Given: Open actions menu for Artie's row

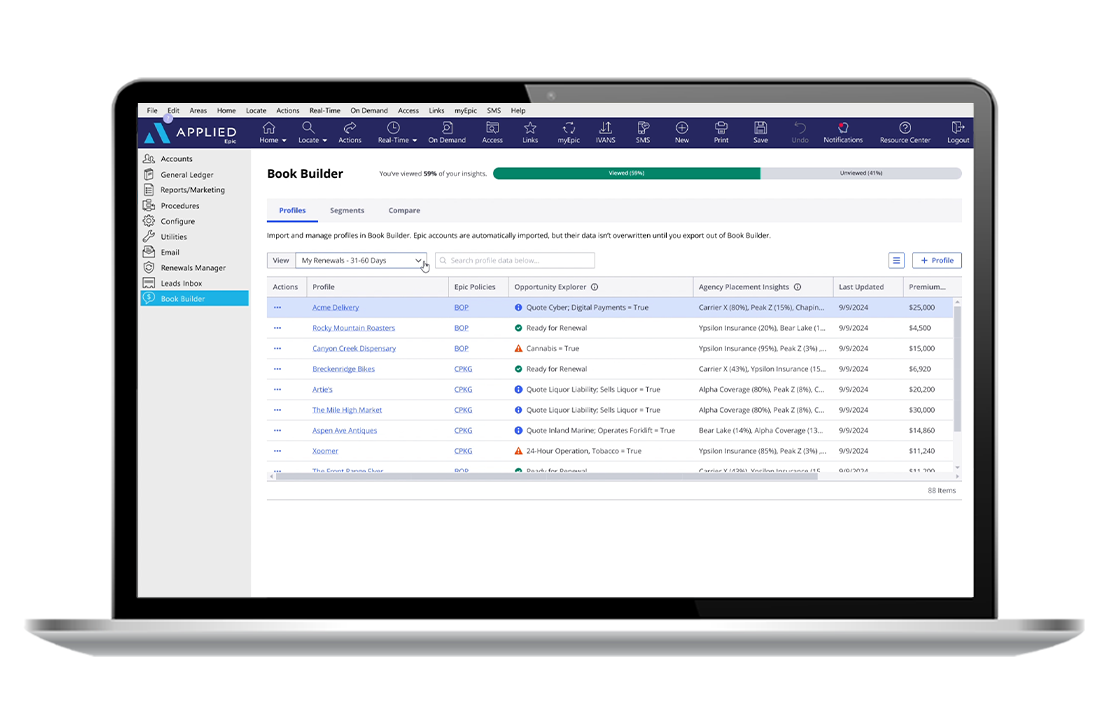Looking at the screenshot, I should [277, 390].
